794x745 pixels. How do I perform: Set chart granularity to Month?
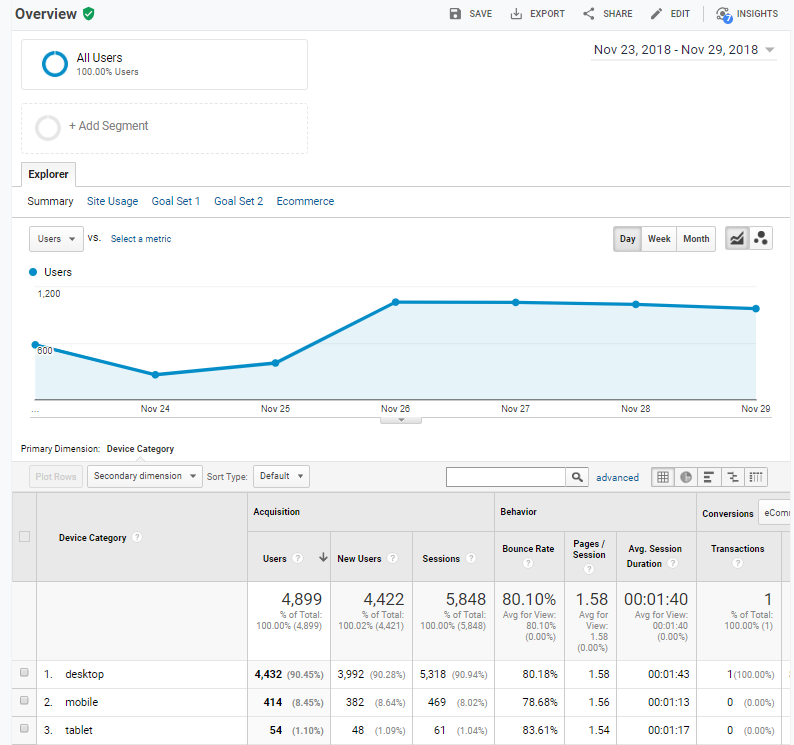[696, 239]
